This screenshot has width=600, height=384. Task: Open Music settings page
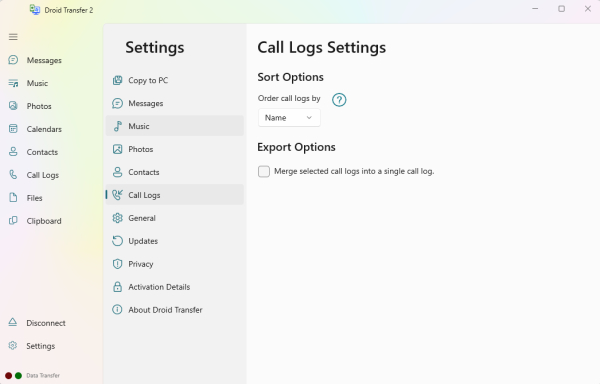pos(174,126)
